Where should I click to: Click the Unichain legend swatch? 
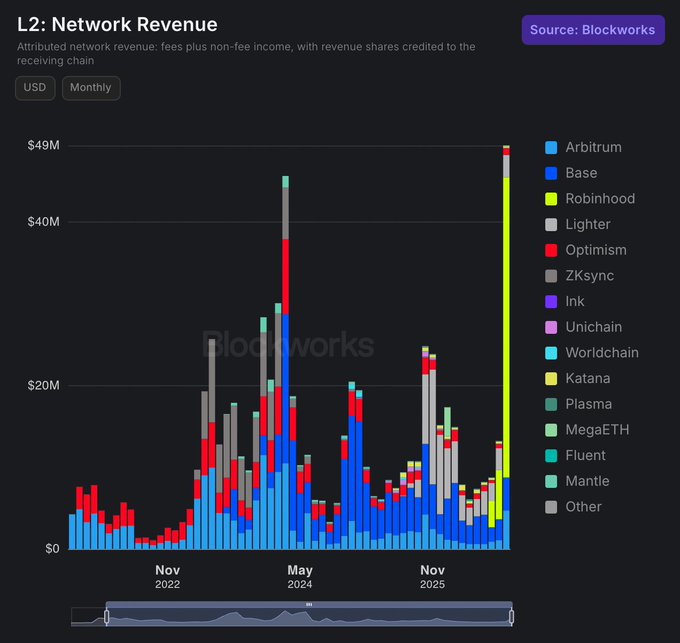tap(551, 327)
